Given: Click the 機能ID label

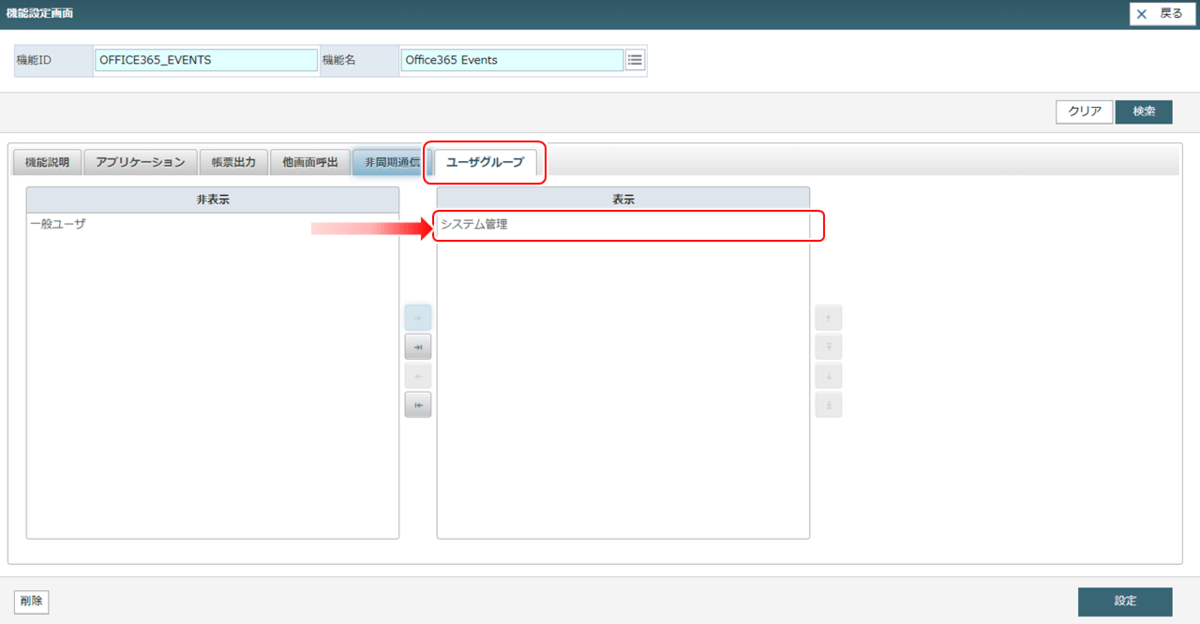Looking at the screenshot, I should click(x=34, y=60).
